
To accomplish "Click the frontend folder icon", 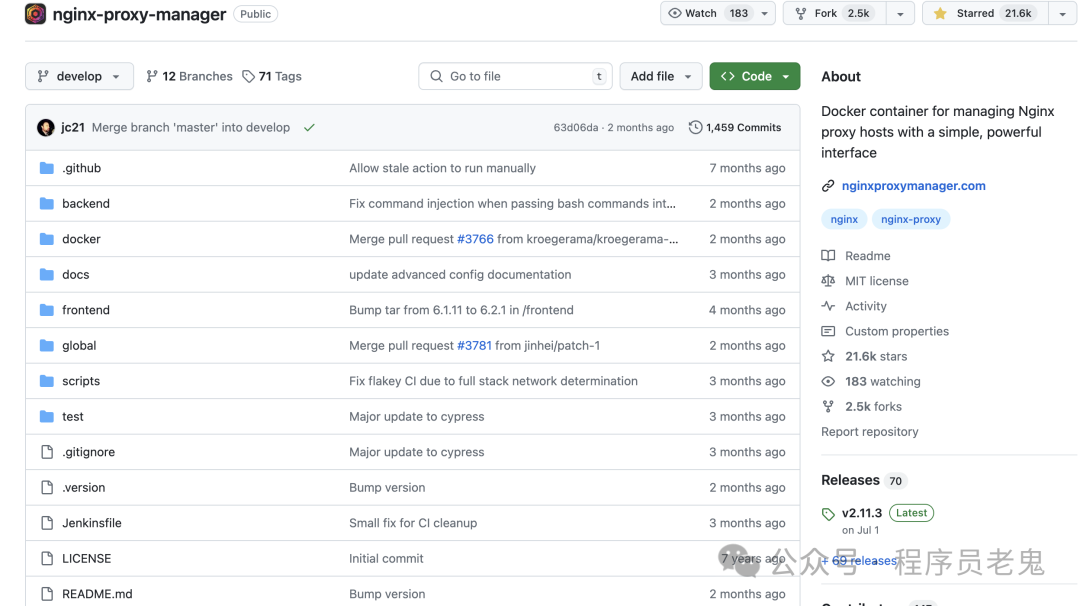I will tap(47, 310).
